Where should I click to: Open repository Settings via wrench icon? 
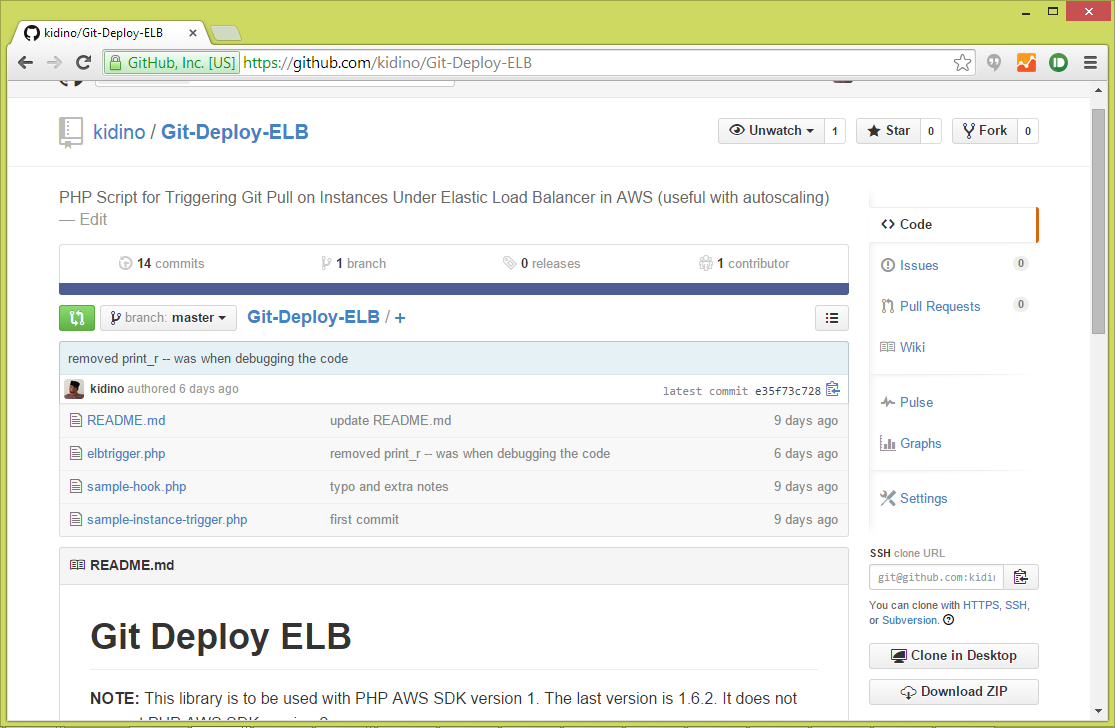click(887, 497)
